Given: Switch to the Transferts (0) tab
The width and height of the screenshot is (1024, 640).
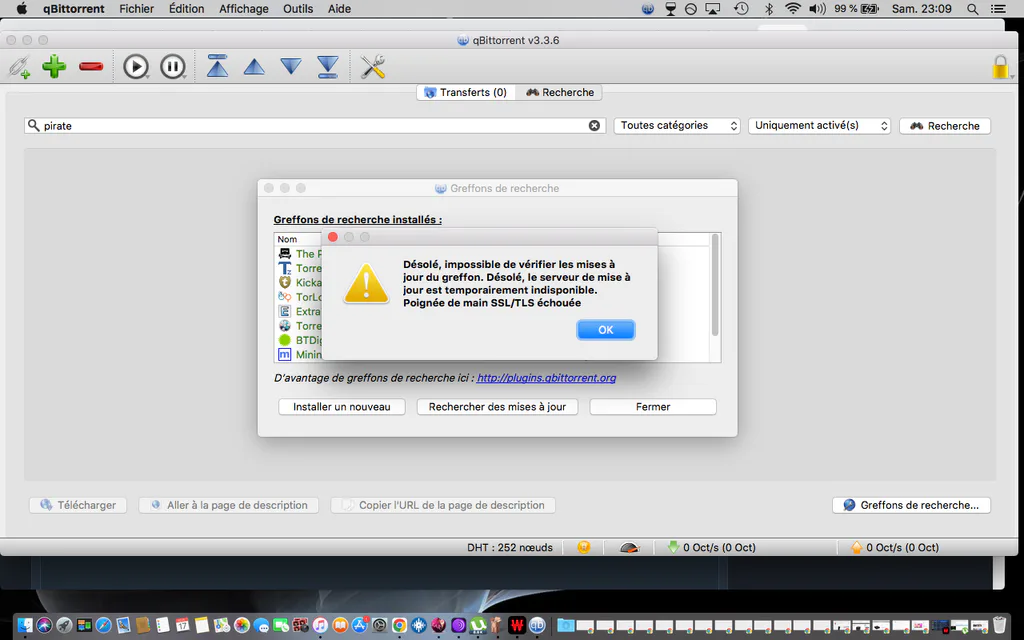Looking at the screenshot, I should [x=466, y=92].
